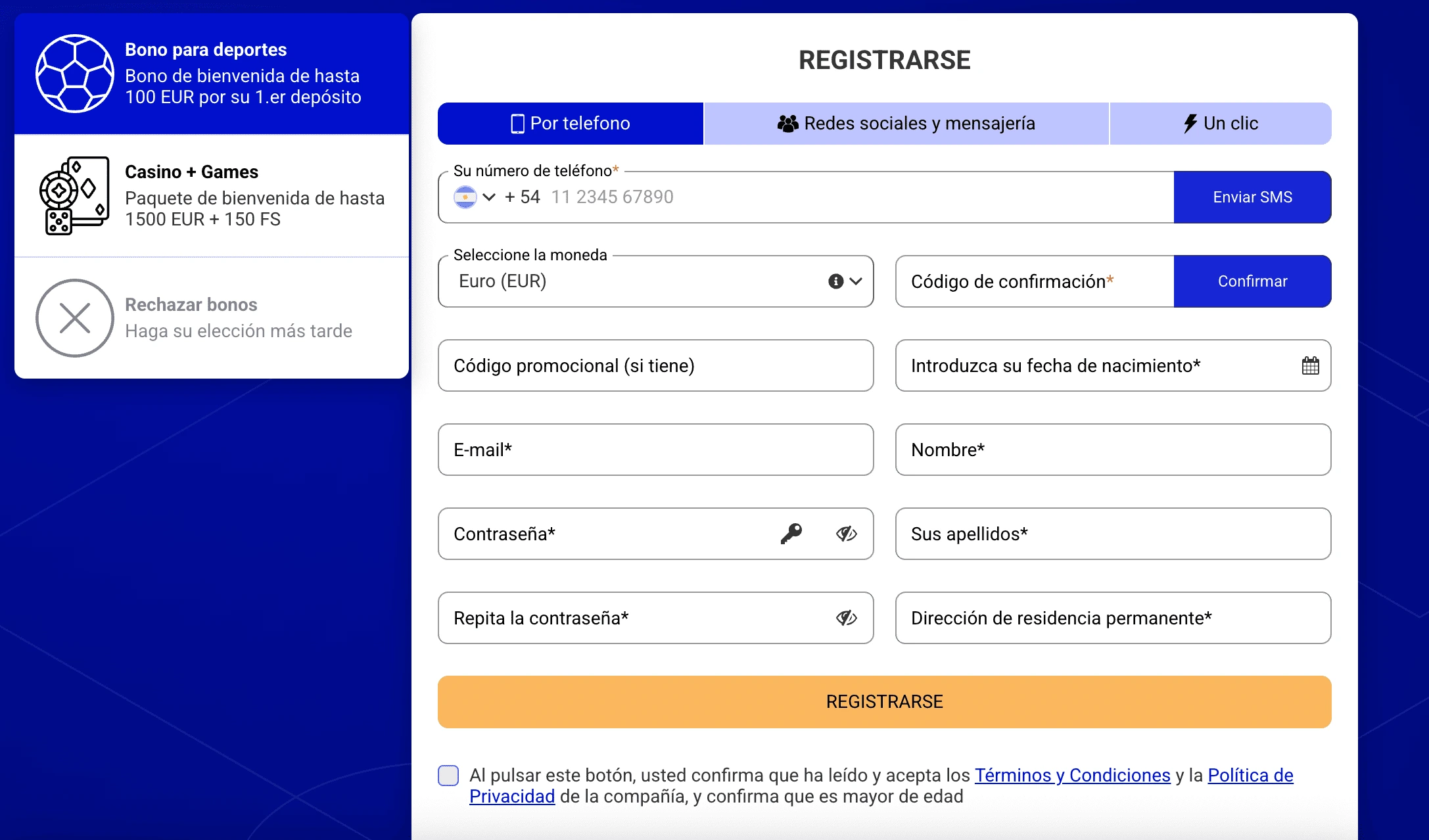Image resolution: width=1429 pixels, height=840 pixels.
Task: Choose the Casino + Games cards icon
Action: coord(74,196)
